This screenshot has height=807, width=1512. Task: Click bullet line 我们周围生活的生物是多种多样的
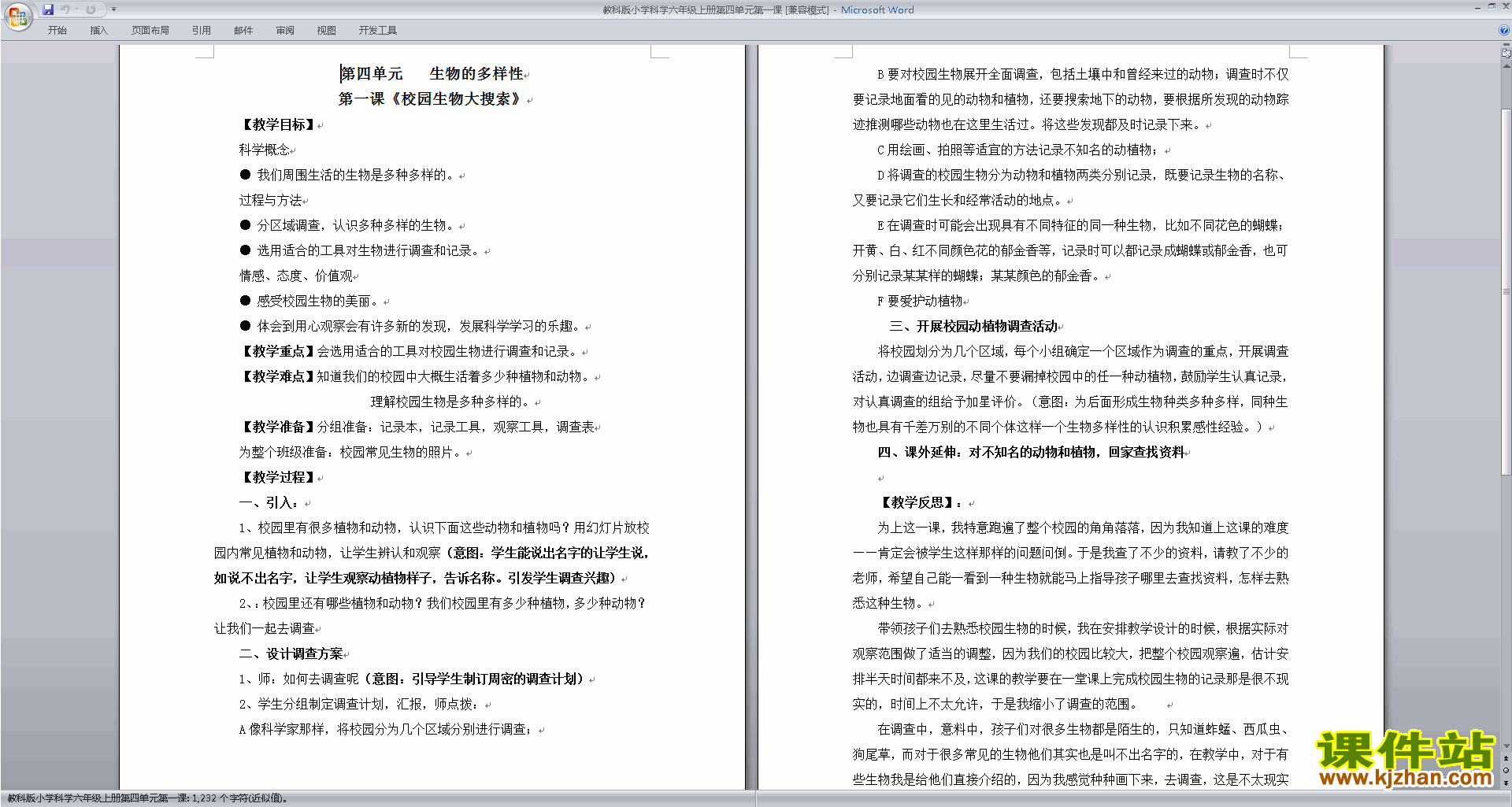click(350, 175)
